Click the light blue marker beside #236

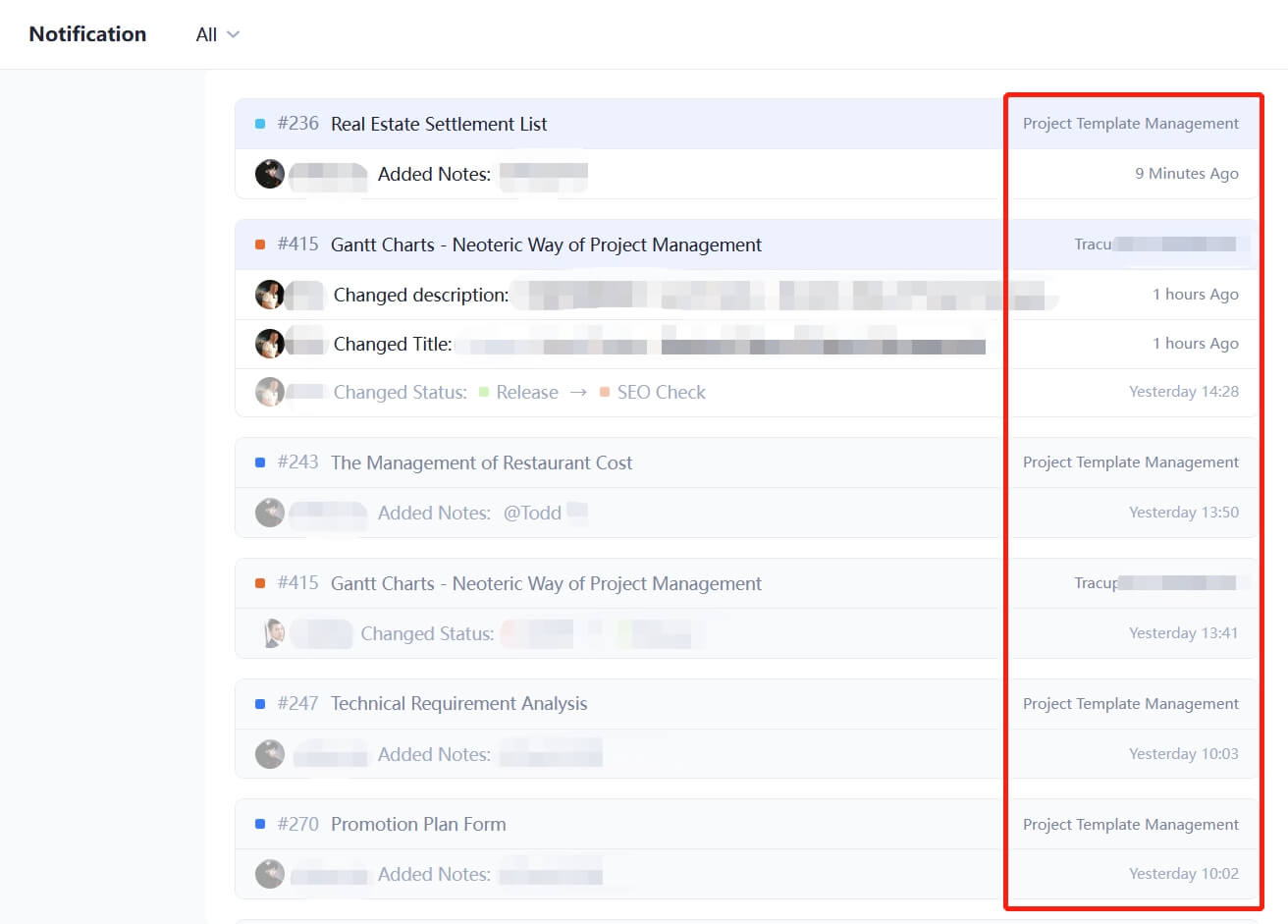click(260, 124)
